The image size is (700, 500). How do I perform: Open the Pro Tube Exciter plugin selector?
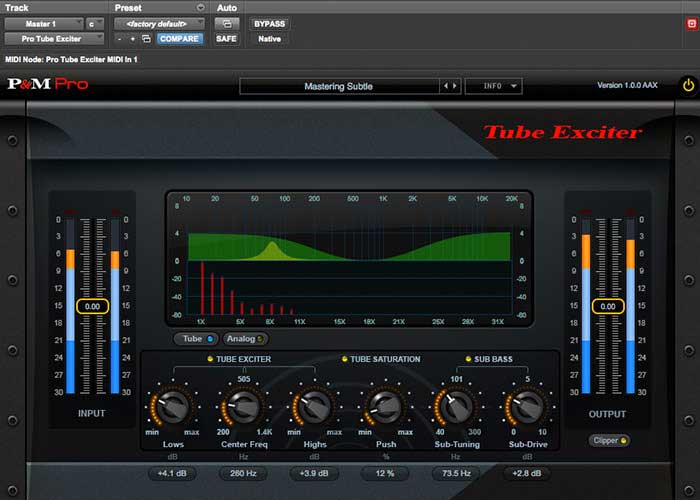pyautogui.click(x=54, y=39)
